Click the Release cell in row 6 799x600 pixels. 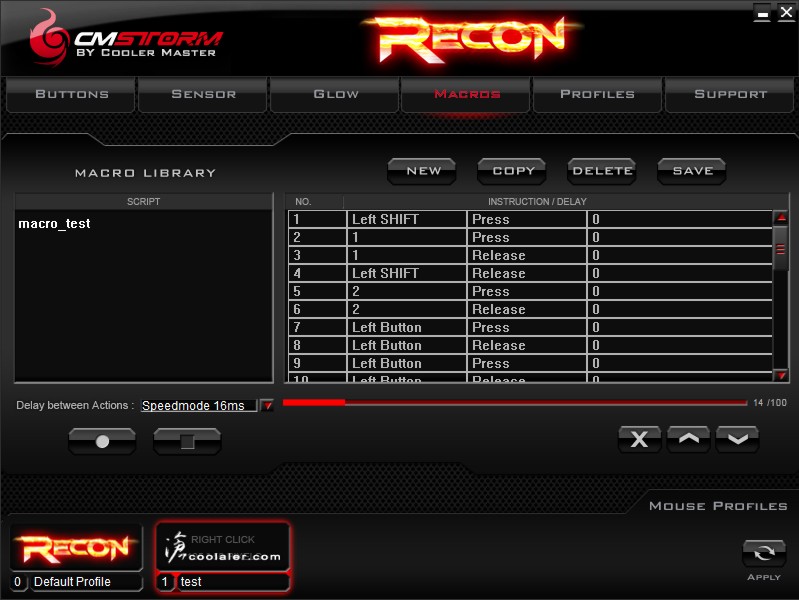coord(527,309)
